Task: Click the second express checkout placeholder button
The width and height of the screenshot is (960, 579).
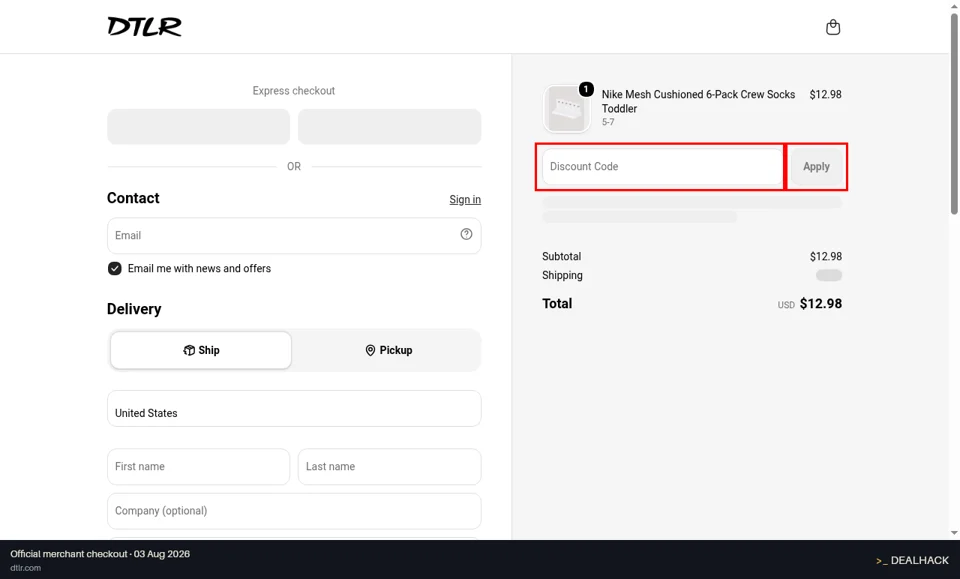Action: tap(389, 127)
